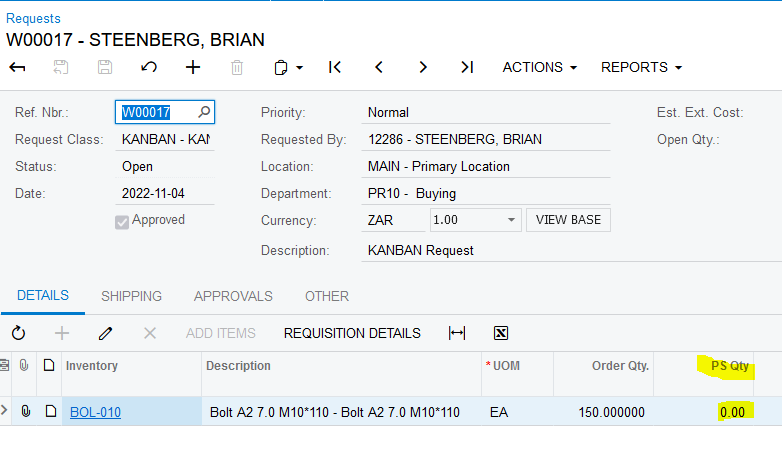Viewport: 782px width, 465px height.
Task: Expand the REPORTS menu
Action: tap(641, 67)
